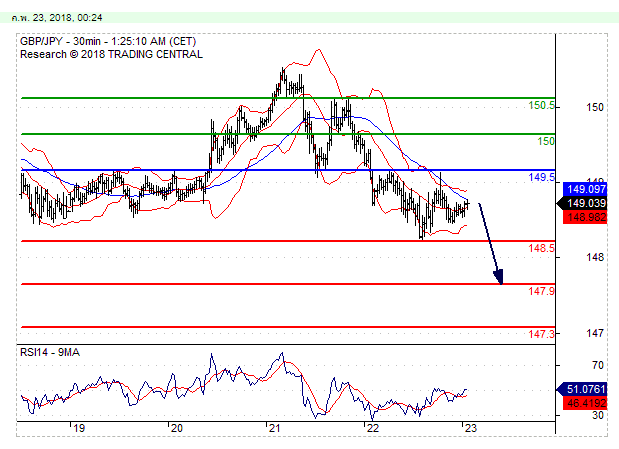
Task: Select the blue 149.5 pivot label
Action: point(541,177)
